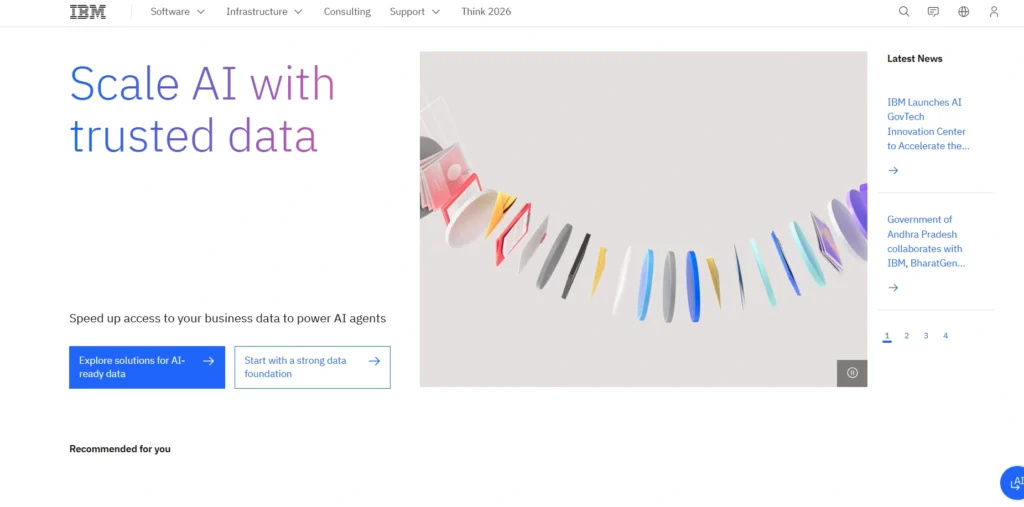Click Start with a strong data foundation
Screen dimensions: 1024x507
(312, 367)
